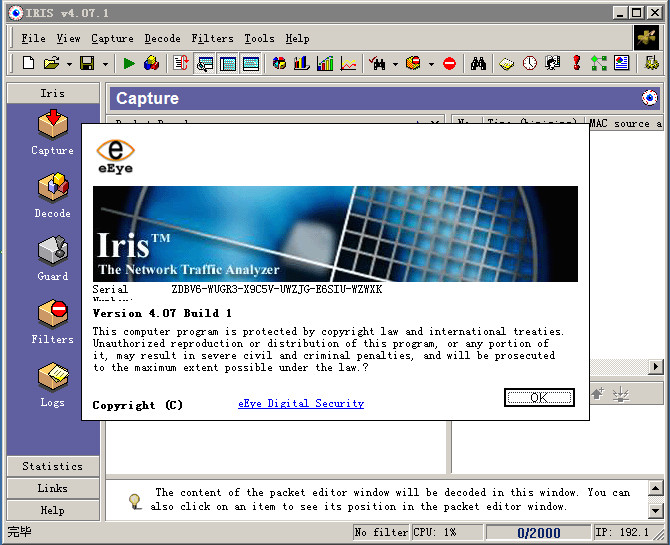Click the No filter status bar entry
The image size is (670, 545).
click(x=381, y=533)
